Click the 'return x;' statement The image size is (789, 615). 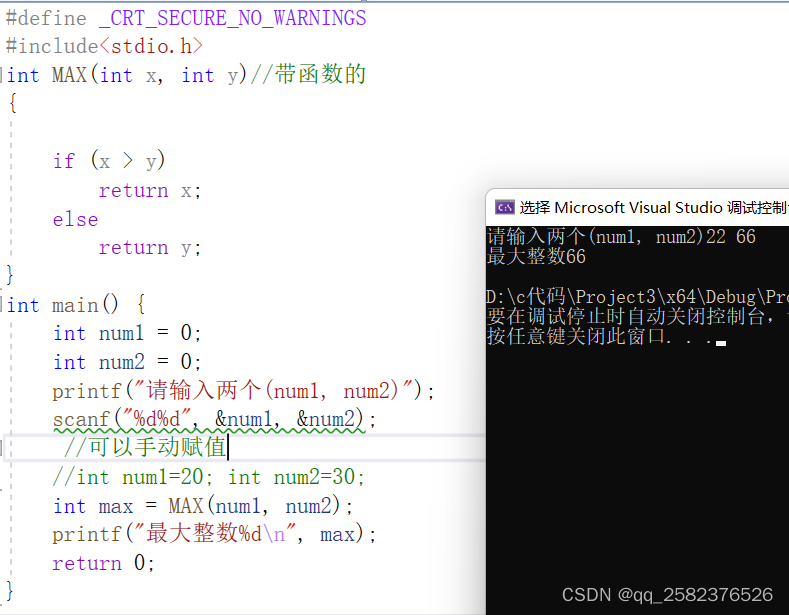[150, 191]
